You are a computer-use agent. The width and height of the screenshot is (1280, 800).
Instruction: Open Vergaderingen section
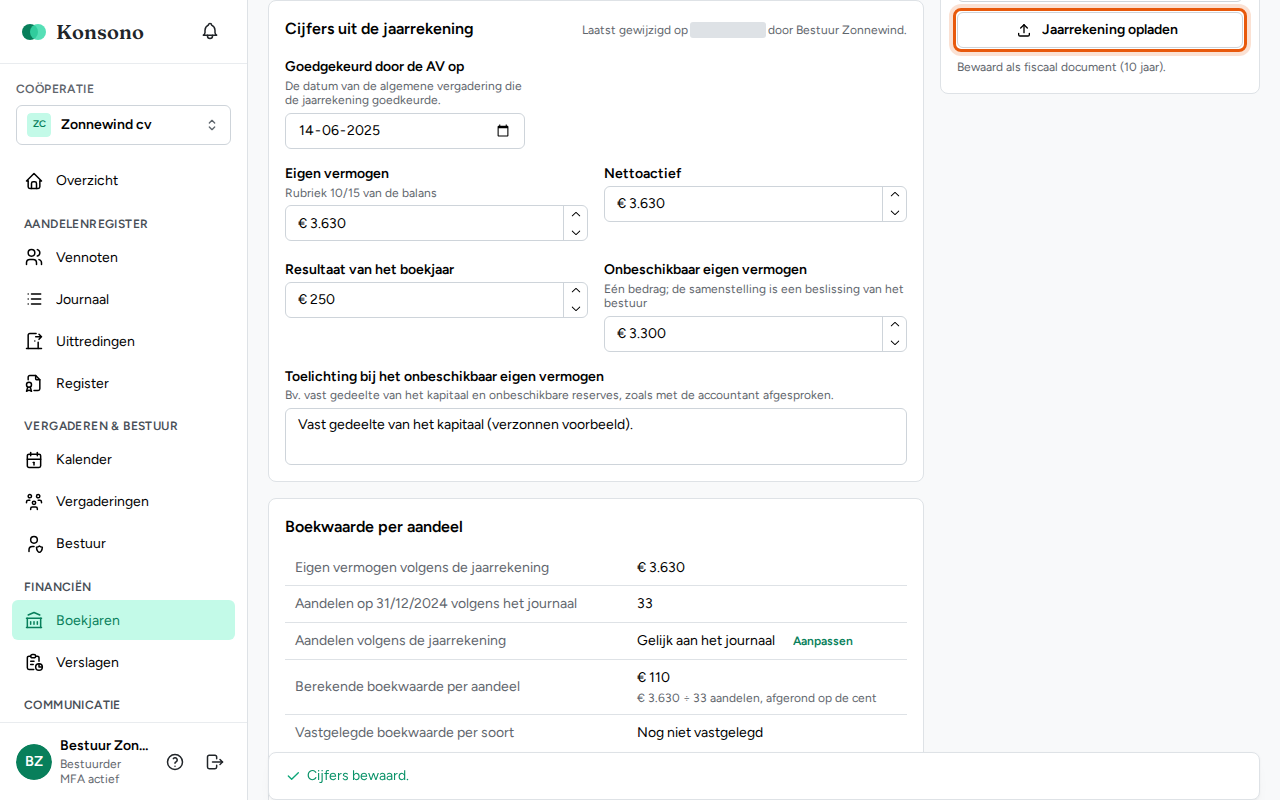pos(123,502)
